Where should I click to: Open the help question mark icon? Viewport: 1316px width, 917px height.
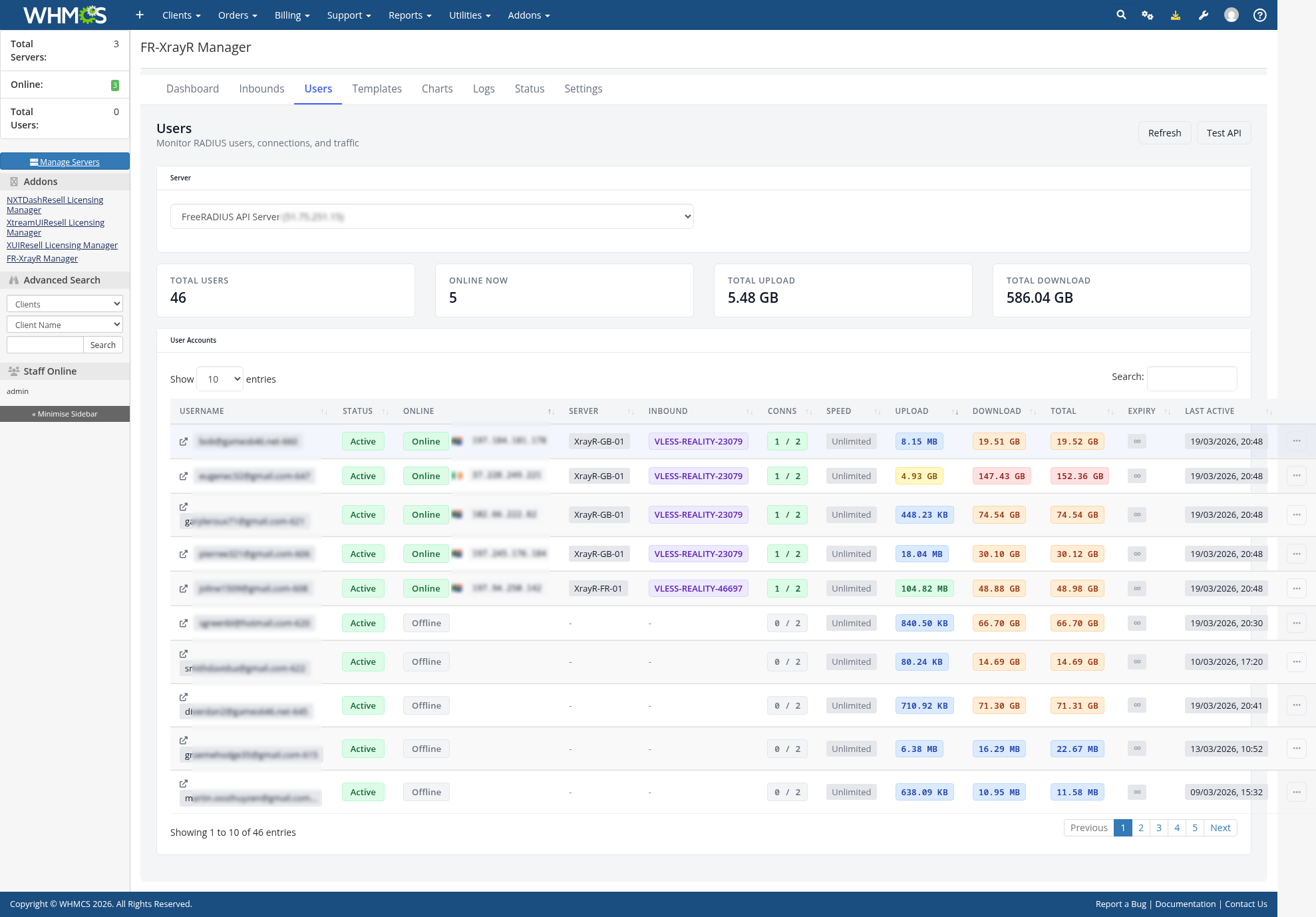point(1259,15)
